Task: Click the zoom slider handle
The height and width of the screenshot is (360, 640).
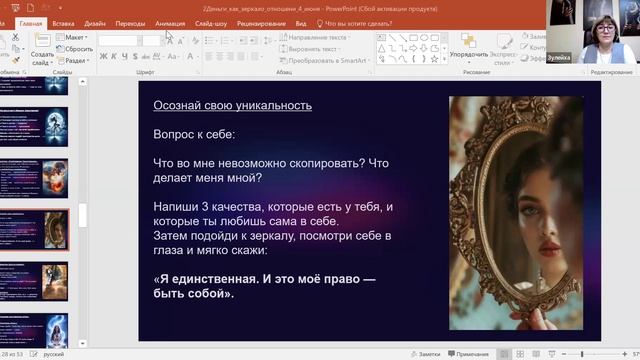Action: [x=582, y=354]
